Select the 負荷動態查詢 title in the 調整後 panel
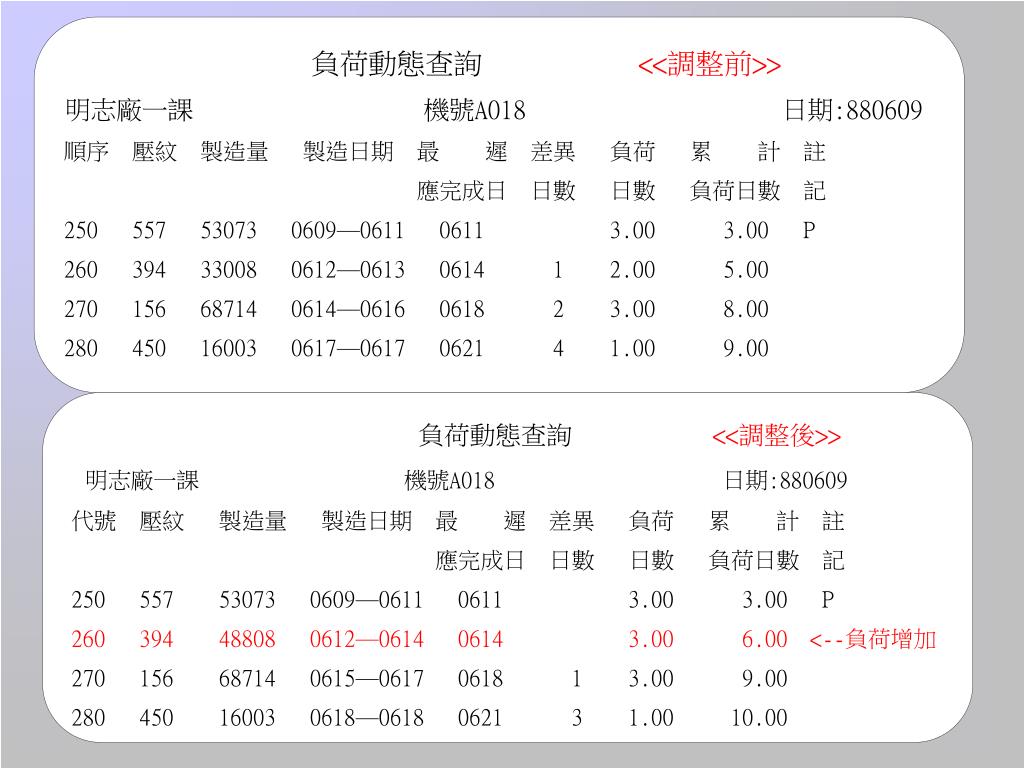The image size is (1024, 768). [495, 435]
